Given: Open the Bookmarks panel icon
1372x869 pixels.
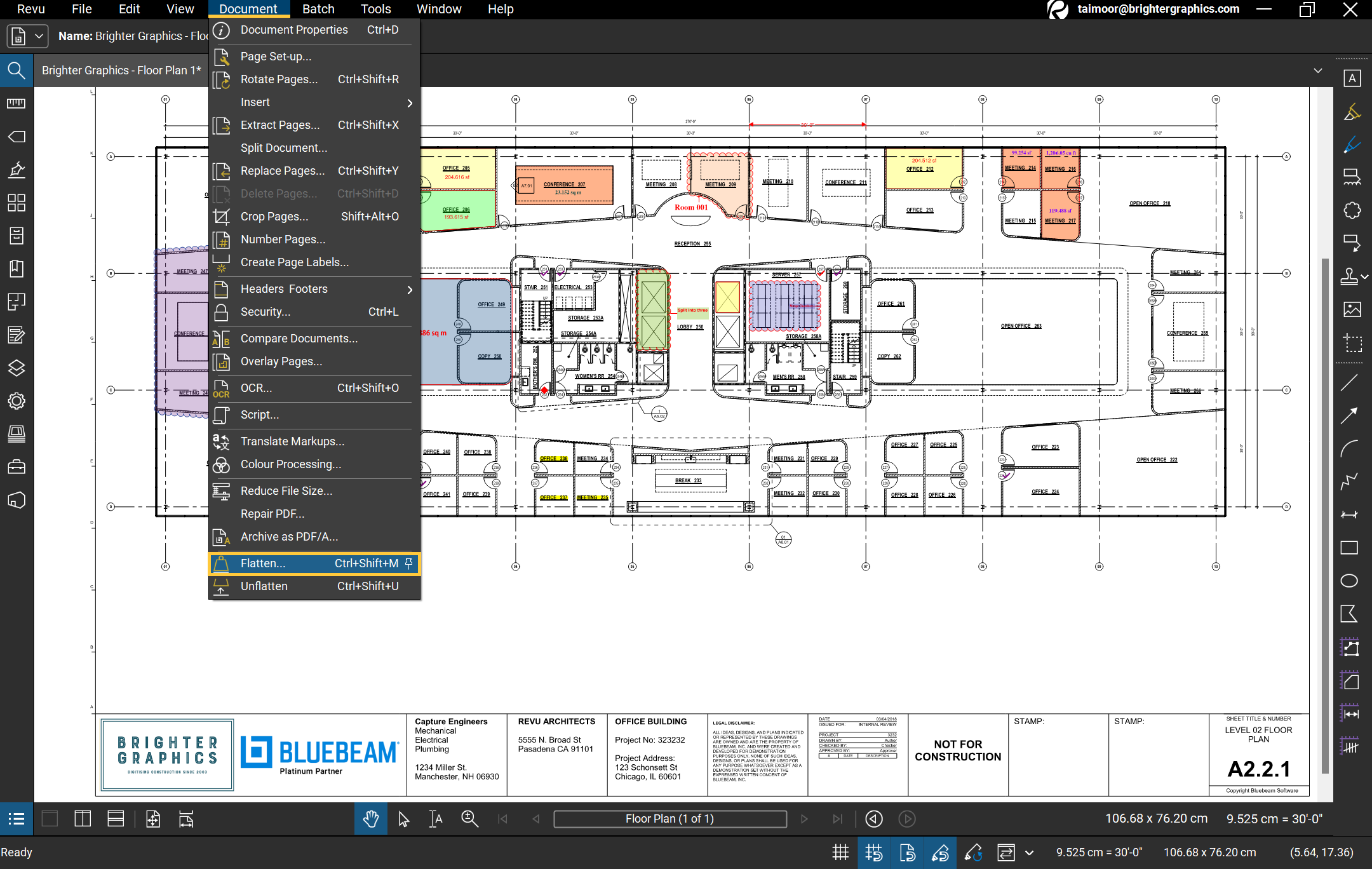Looking at the screenshot, I should coord(17,269).
